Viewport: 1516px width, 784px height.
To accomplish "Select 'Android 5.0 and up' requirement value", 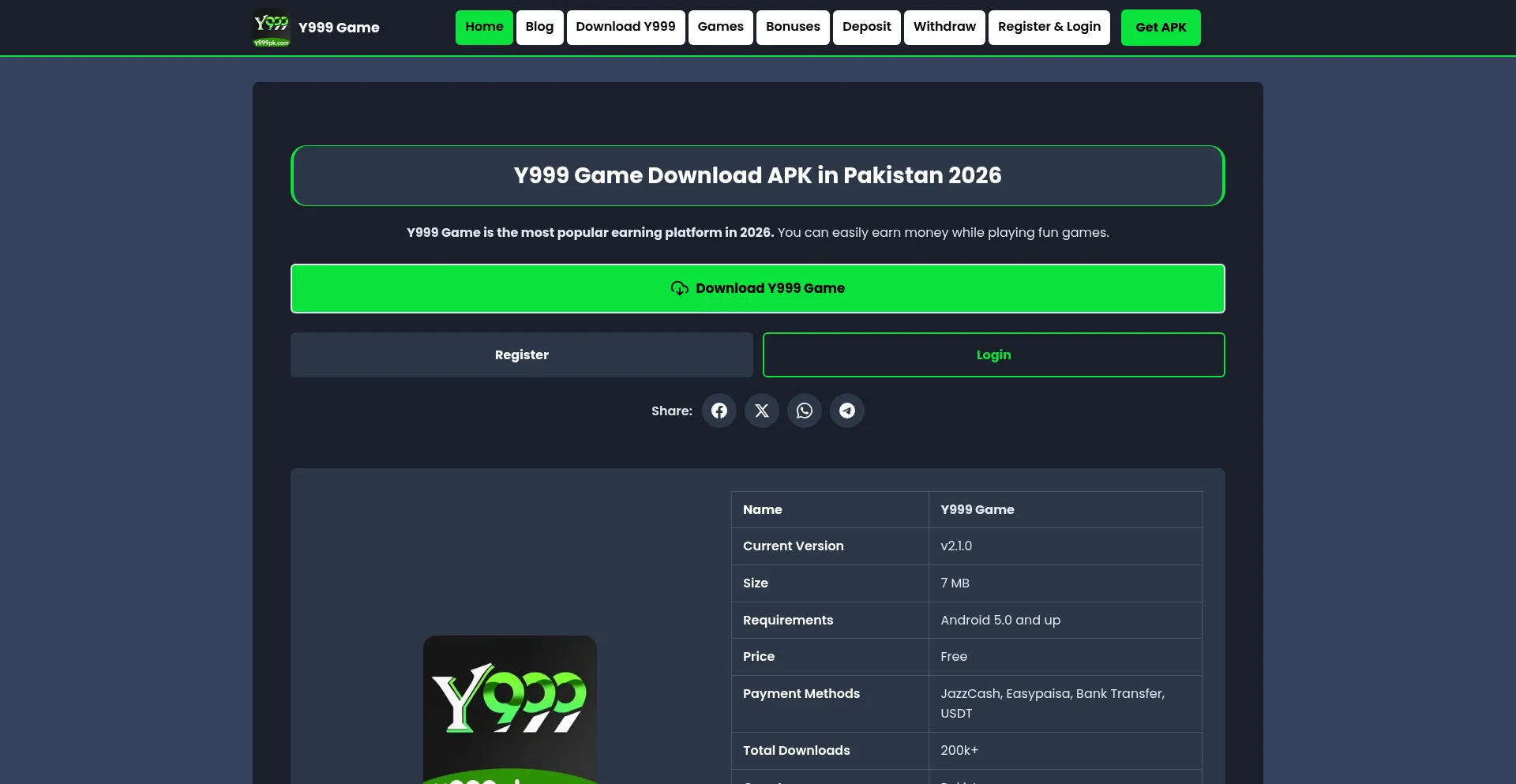I will 1000,621.
